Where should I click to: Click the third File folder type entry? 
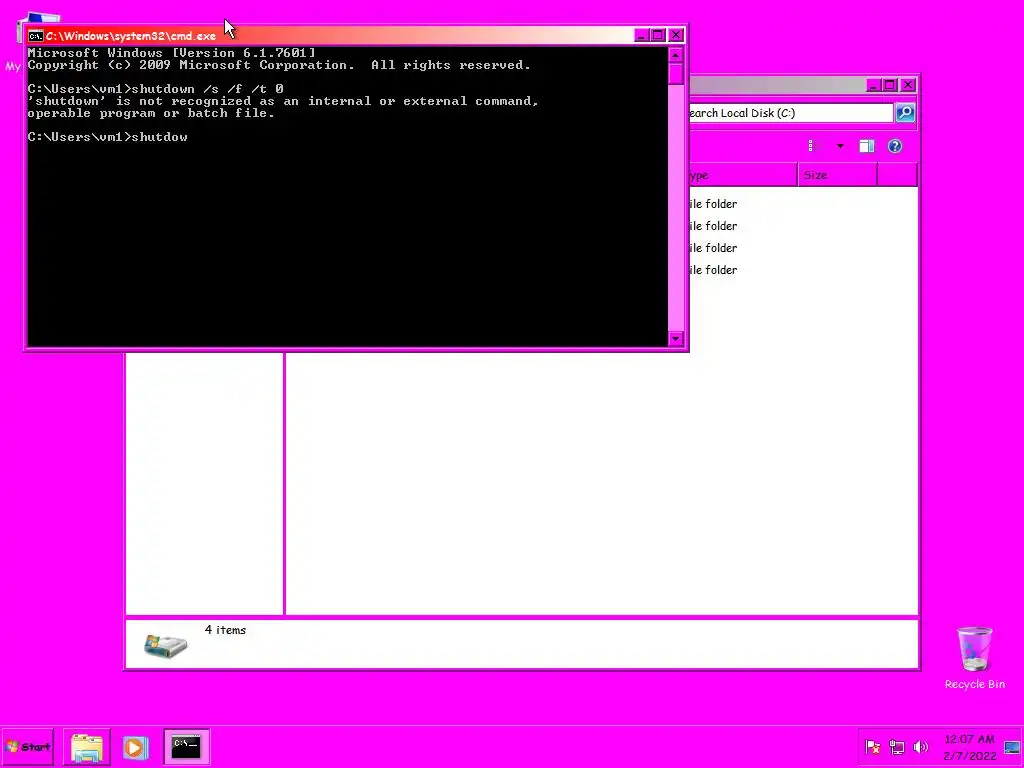tap(713, 248)
